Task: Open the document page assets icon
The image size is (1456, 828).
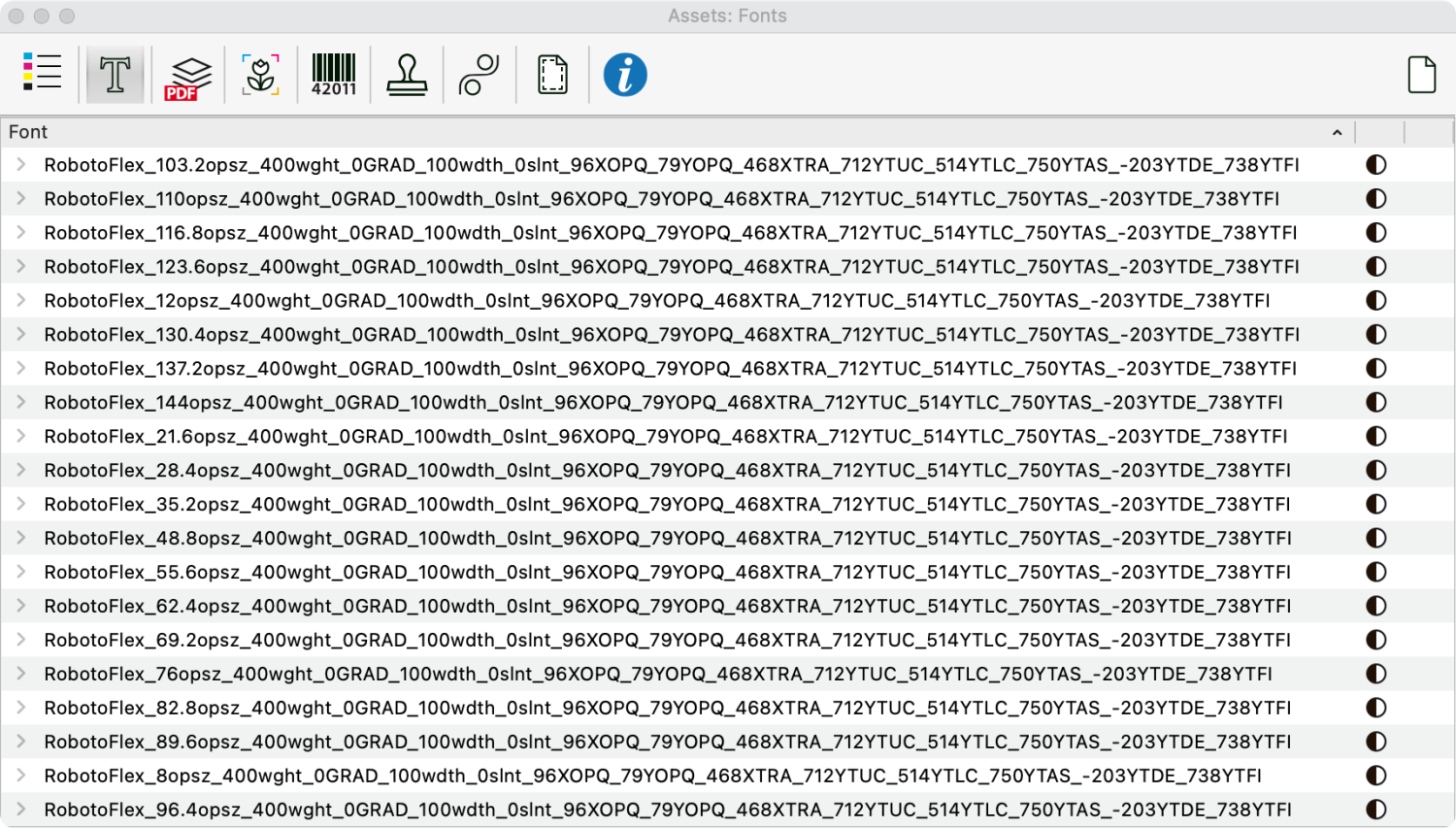Action: [551, 75]
